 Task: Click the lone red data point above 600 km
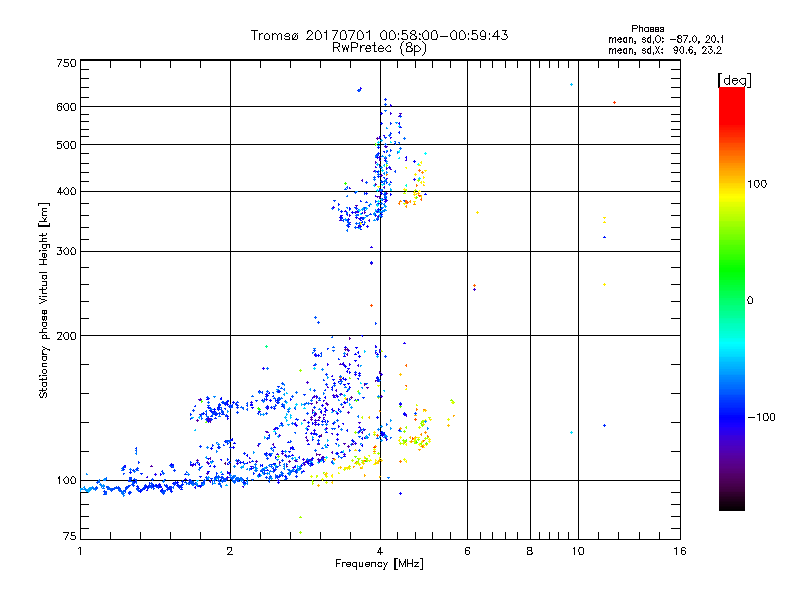click(x=614, y=103)
